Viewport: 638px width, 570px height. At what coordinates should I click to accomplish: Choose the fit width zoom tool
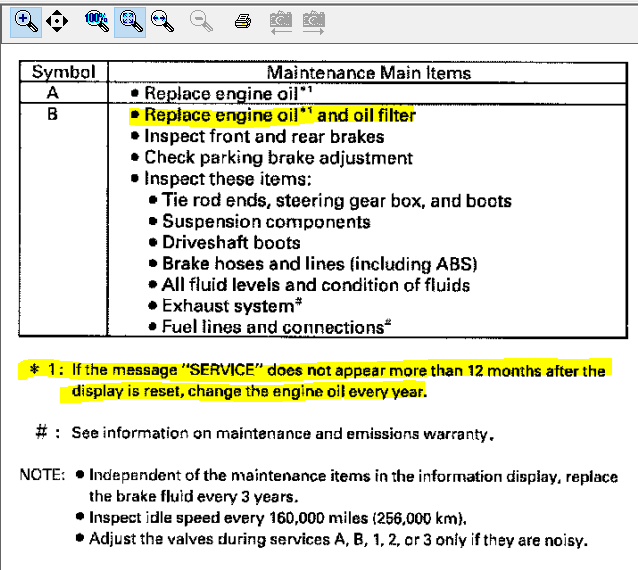point(162,21)
